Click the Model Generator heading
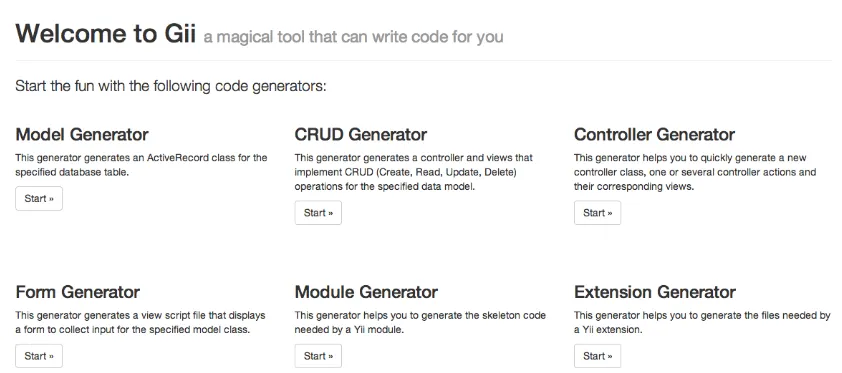 [82, 134]
